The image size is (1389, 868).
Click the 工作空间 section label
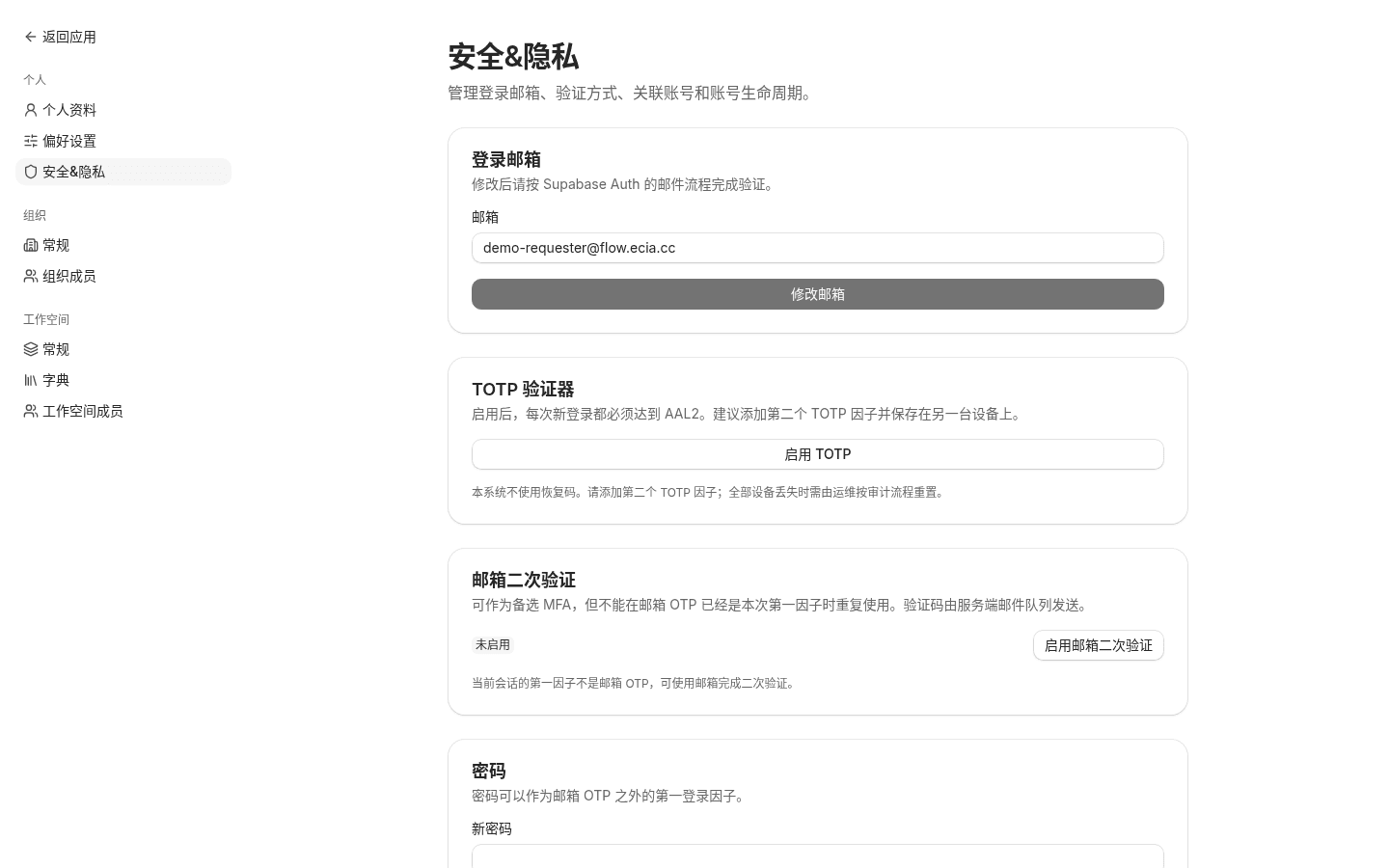click(x=46, y=319)
